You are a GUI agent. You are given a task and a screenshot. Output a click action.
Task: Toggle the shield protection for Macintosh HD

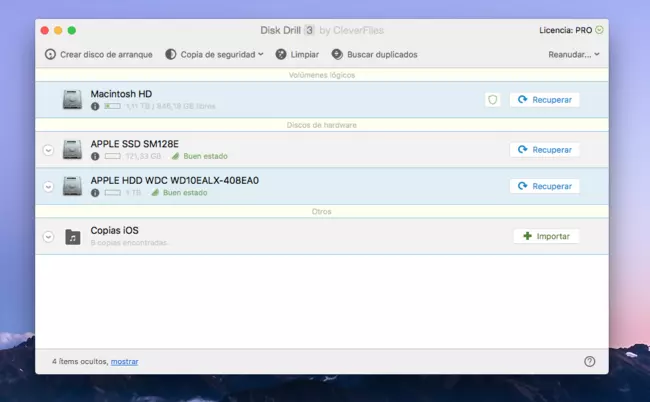pos(492,99)
